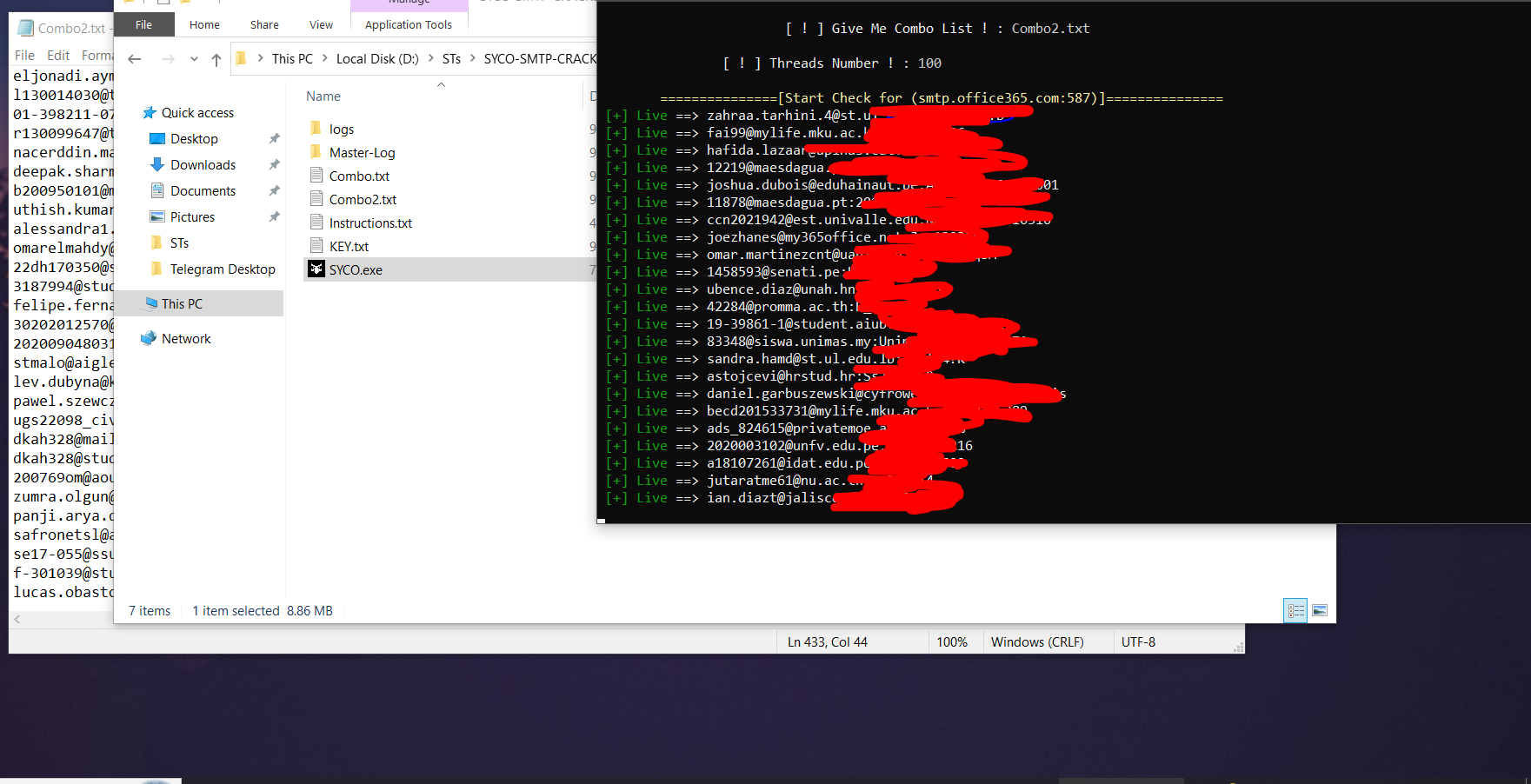Expand the chevron after This PC in address bar
The image size is (1531, 784).
click(325, 58)
